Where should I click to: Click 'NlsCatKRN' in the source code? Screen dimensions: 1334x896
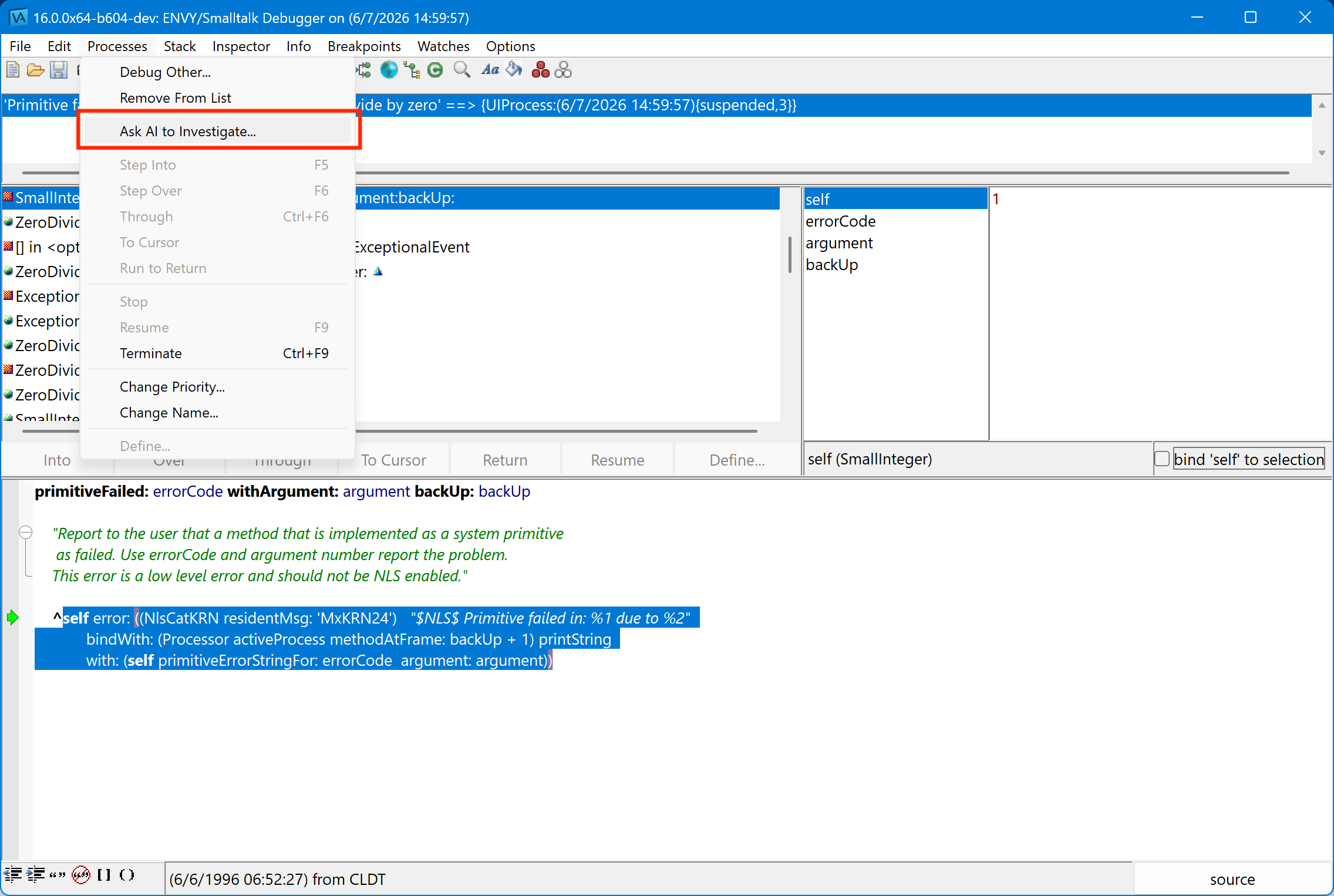click(181, 618)
